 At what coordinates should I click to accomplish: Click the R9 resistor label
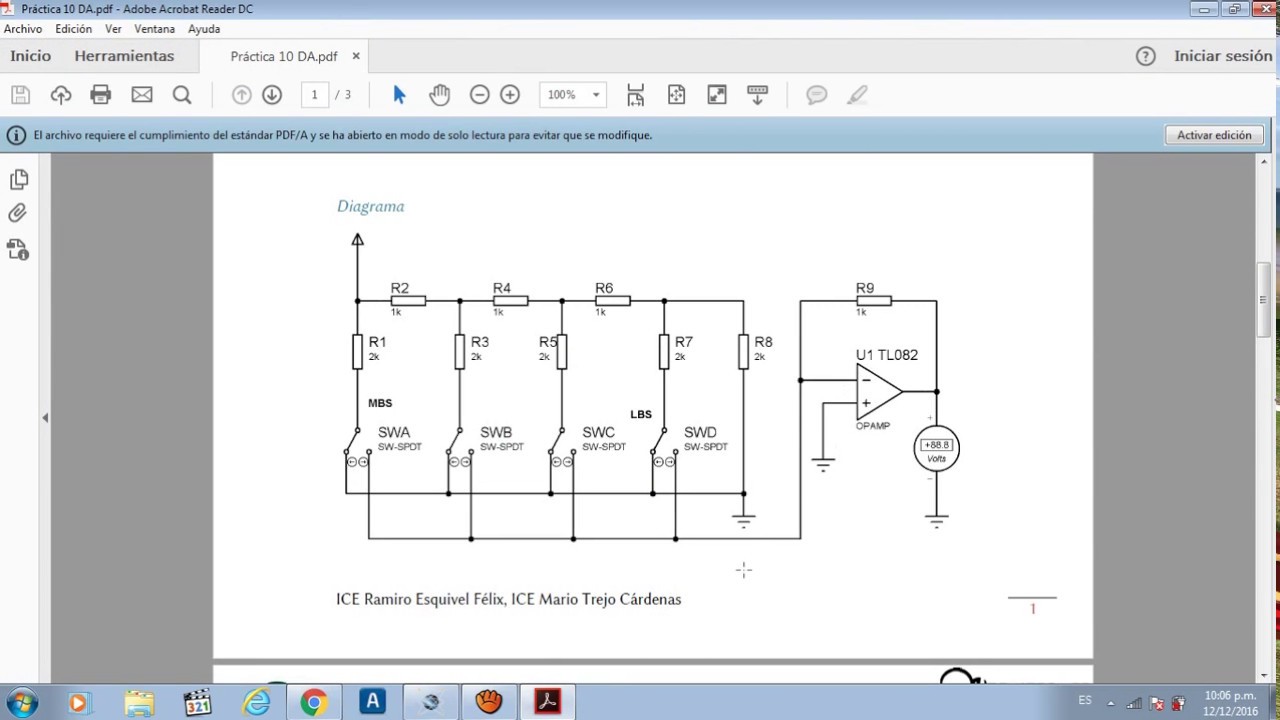coord(865,288)
